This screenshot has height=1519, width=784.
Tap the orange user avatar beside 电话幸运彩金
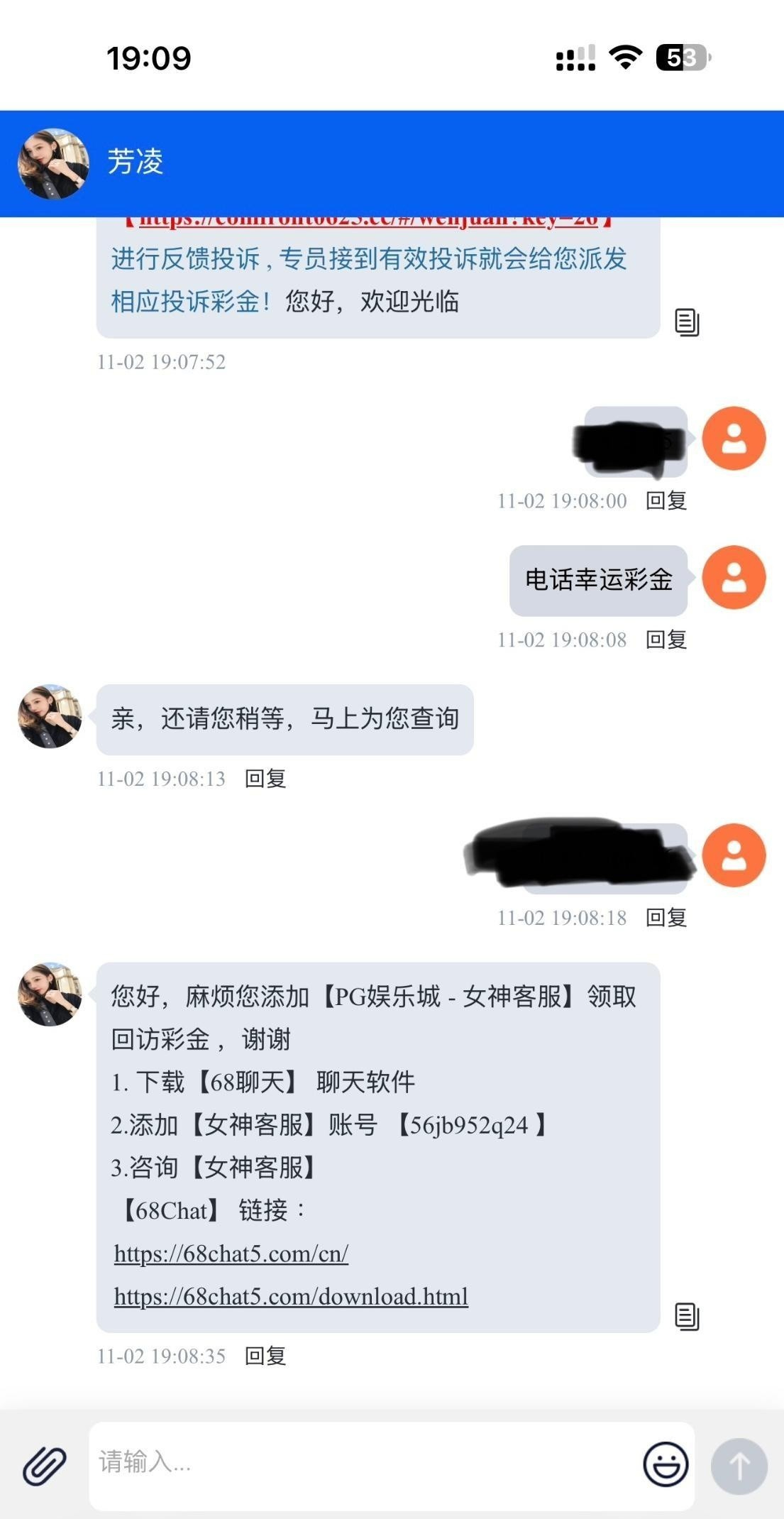734,577
